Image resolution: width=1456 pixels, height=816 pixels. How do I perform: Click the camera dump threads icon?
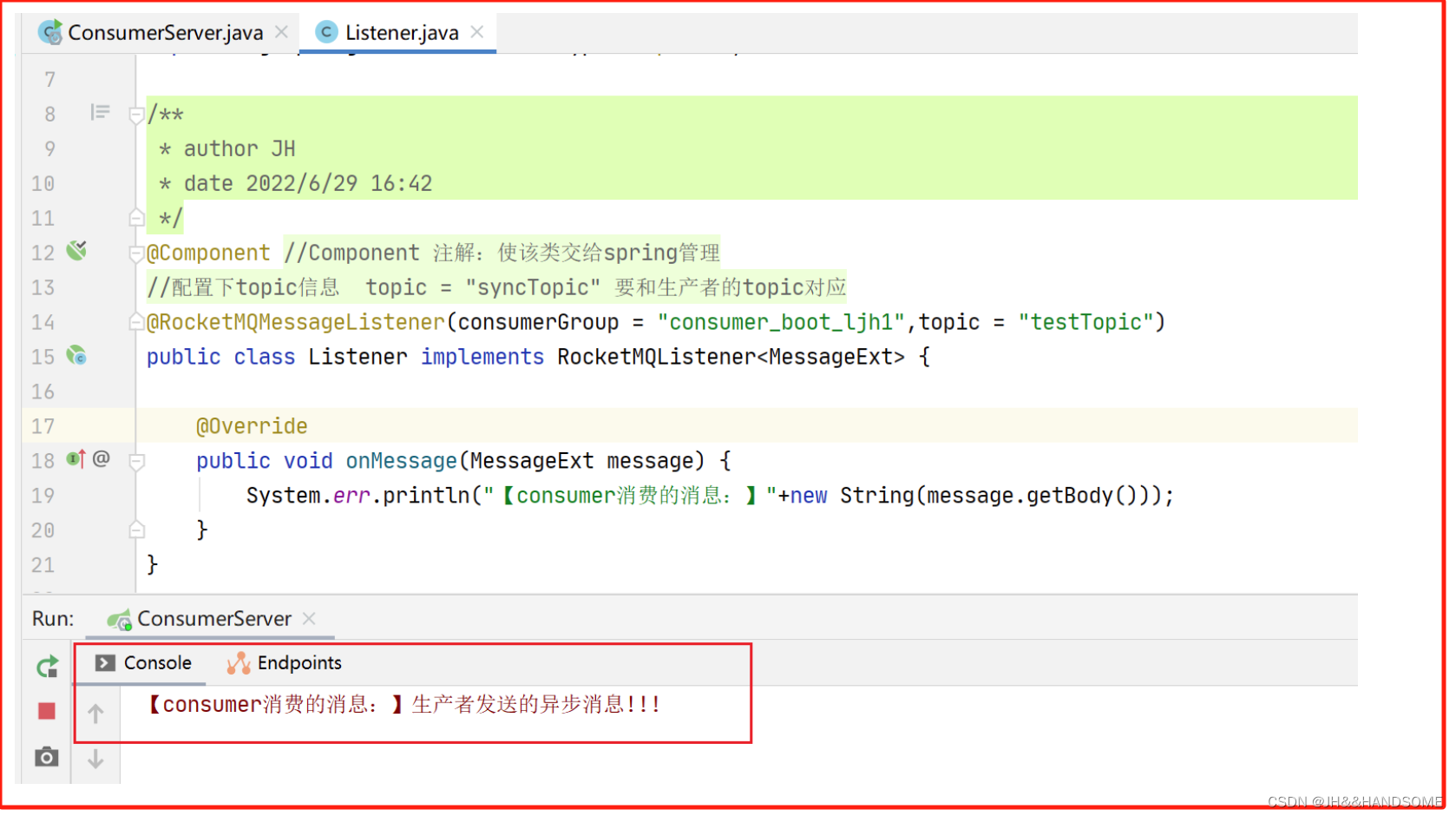[47, 757]
